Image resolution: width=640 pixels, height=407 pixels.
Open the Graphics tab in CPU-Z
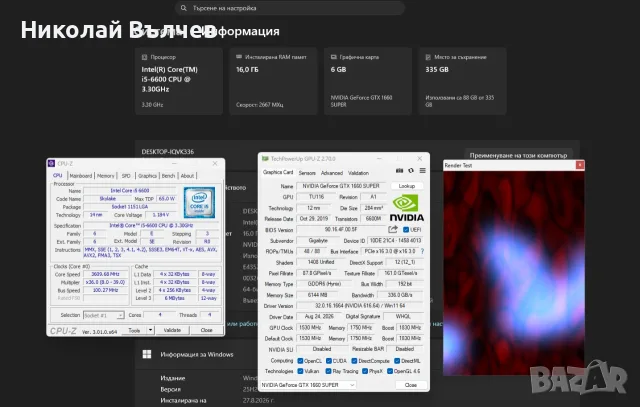(x=147, y=176)
